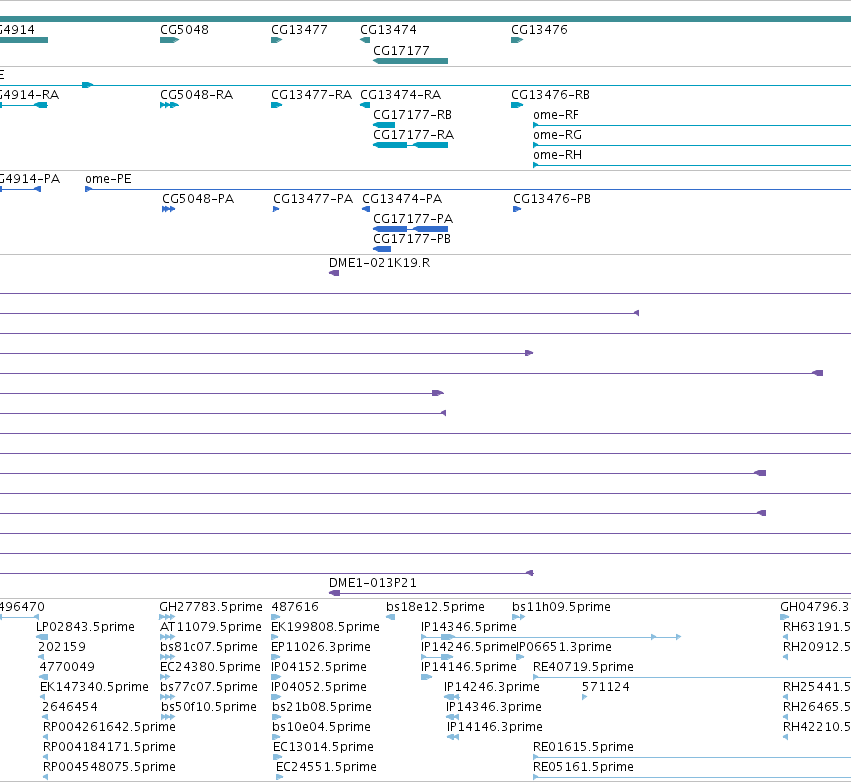The image size is (851, 782).
Task: Click protein CG17177-PB
Action: pos(412,239)
